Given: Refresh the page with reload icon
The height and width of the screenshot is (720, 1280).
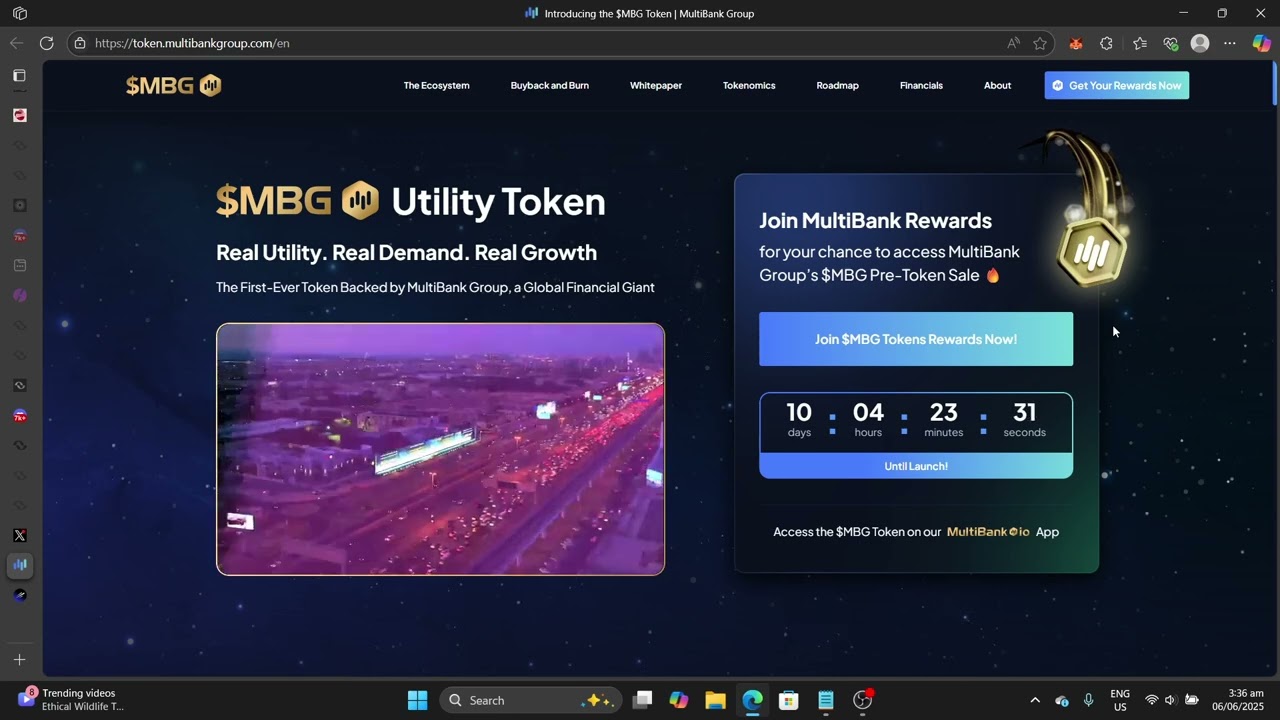Looking at the screenshot, I should coord(46,43).
